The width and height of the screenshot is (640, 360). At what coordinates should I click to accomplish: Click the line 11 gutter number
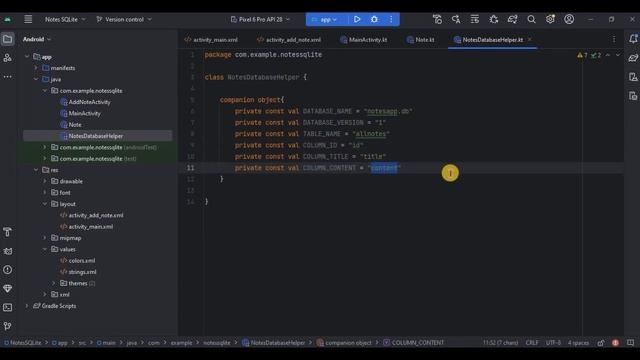pos(191,168)
